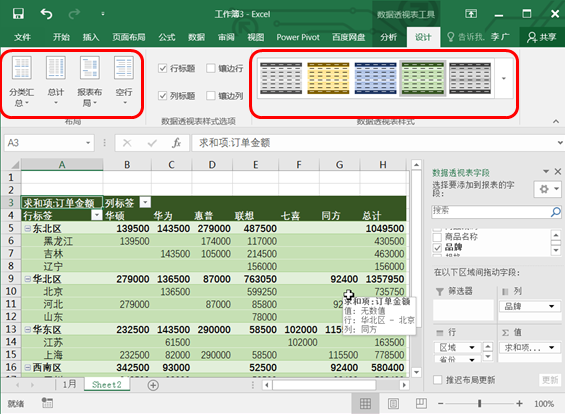The width and height of the screenshot is (565, 414).
Task: Expand the PivotTable styles gallery
Action: click(504, 78)
